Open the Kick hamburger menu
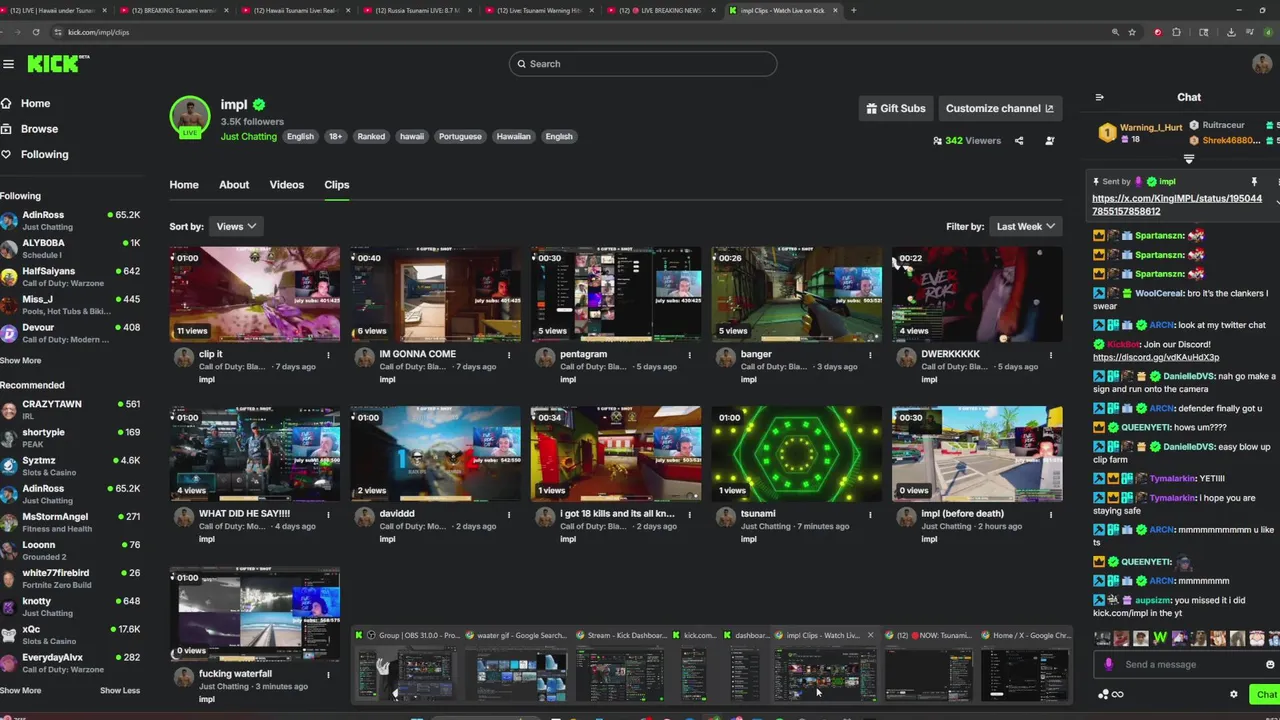 [8, 64]
